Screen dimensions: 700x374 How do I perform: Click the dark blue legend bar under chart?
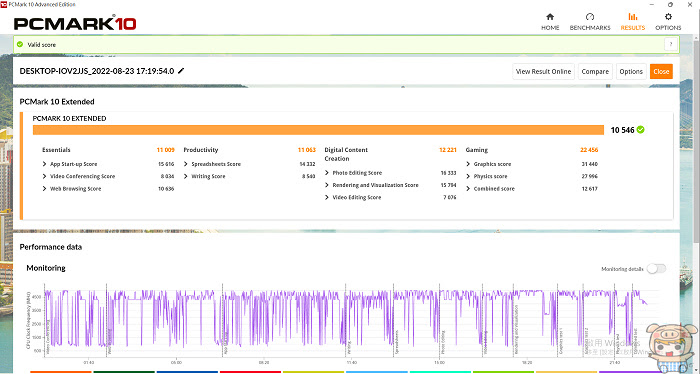pyautogui.click(x=187, y=371)
